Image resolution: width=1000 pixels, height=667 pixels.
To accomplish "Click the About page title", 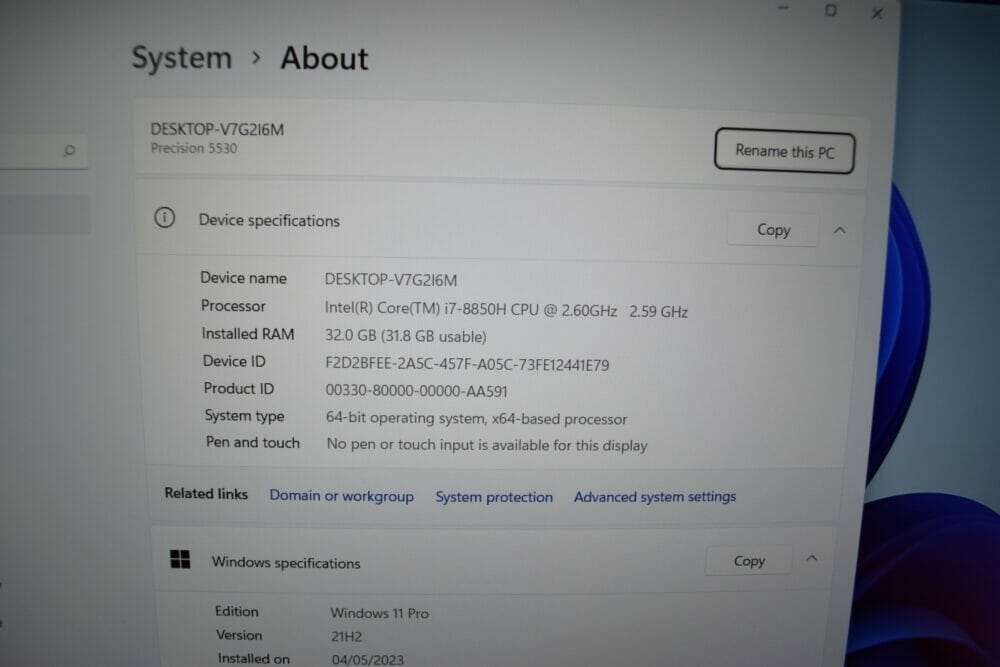I will pyautogui.click(x=325, y=59).
